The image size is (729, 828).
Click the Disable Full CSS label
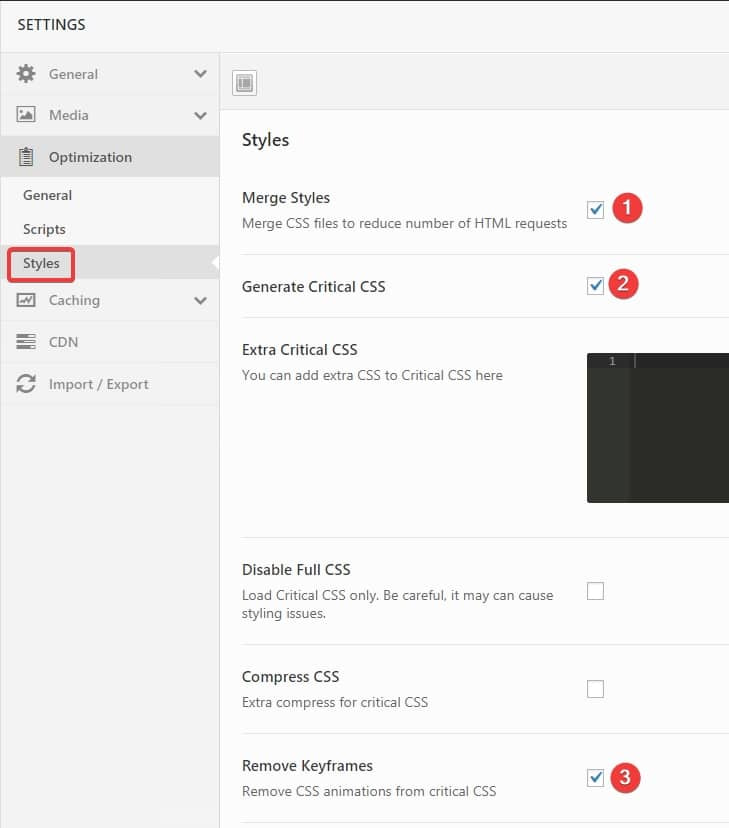pos(296,569)
